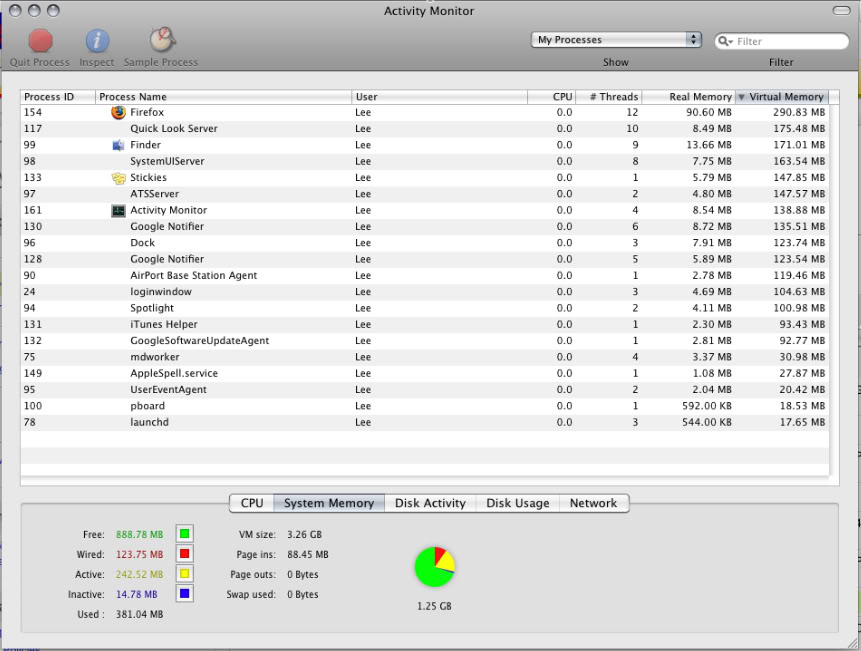Viewport: 861px width, 651px height.
Task: Select Google Notifier with process ID 130
Action: pyautogui.click(x=424, y=227)
